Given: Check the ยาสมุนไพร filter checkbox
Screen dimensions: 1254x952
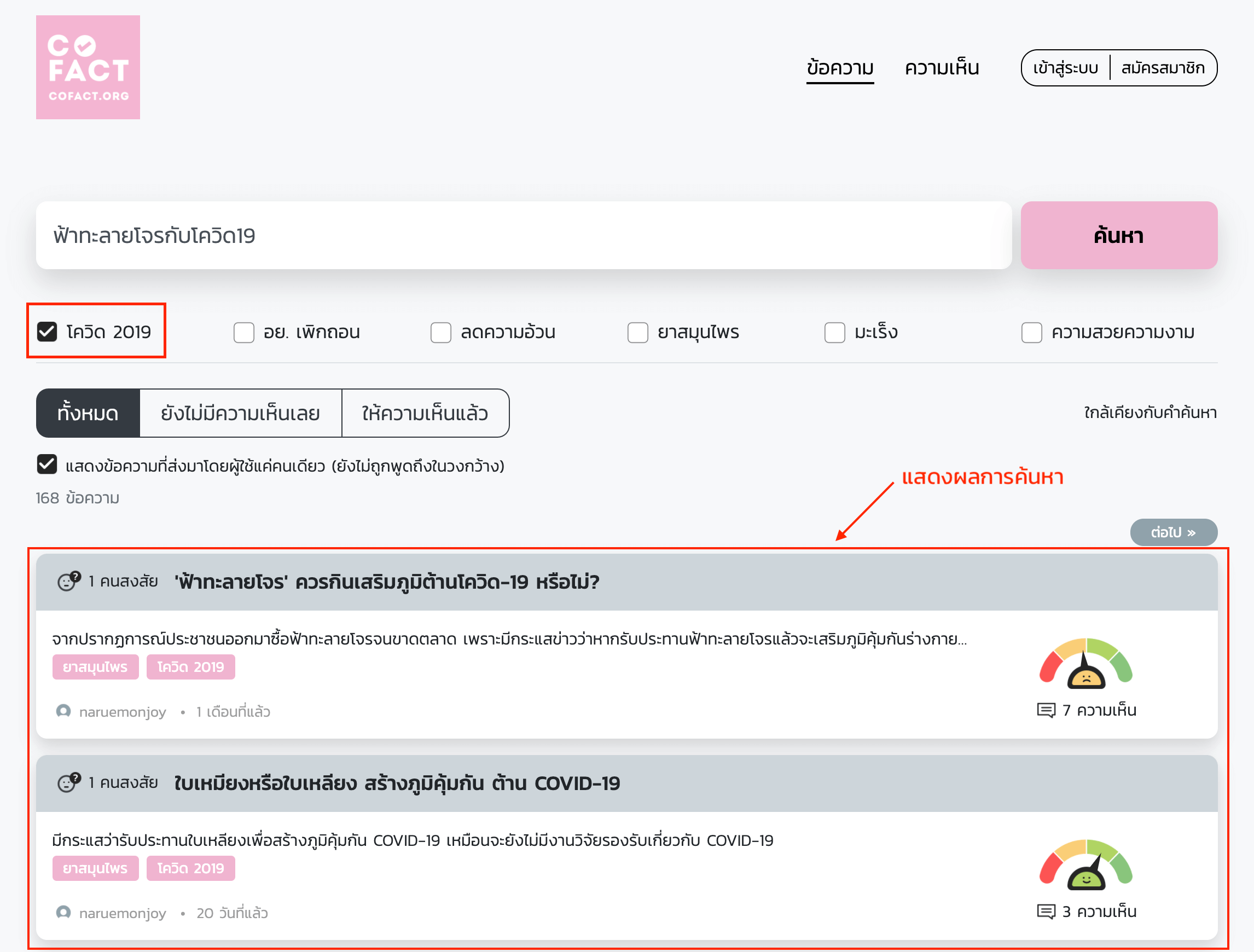Looking at the screenshot, I should 637,332.
